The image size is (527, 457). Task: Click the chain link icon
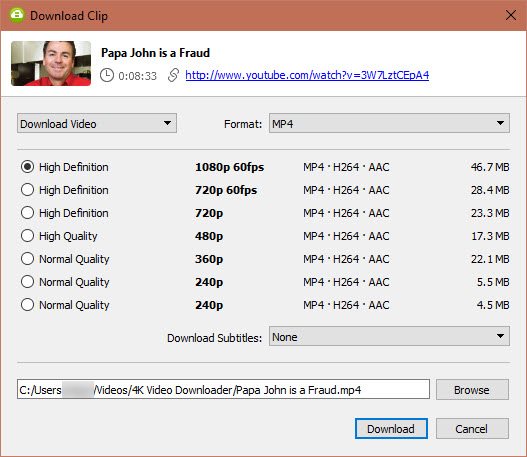[x=173, y=75]
